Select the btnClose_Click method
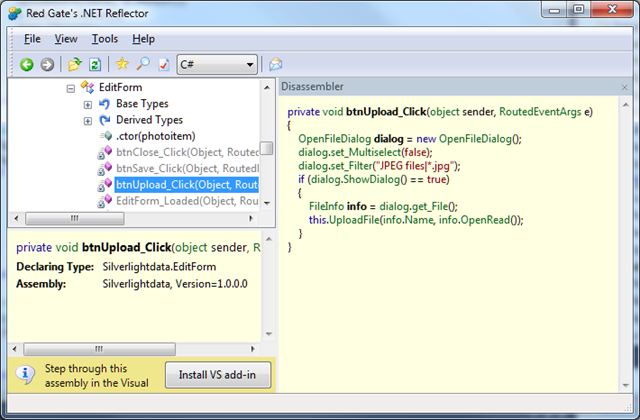Screen dimensions: 640x420 (x=187, y=152)
